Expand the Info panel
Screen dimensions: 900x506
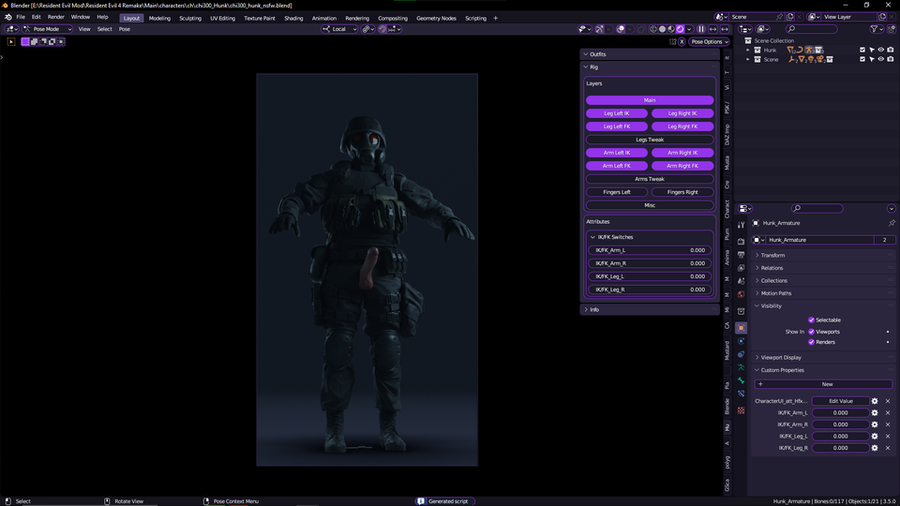650,309
